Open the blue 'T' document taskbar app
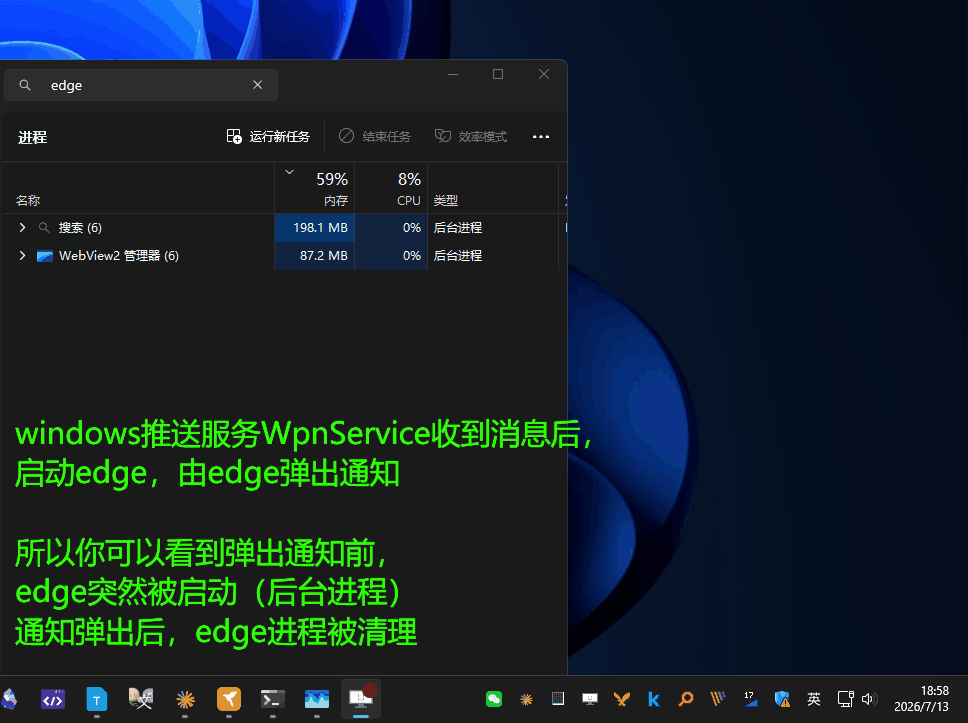The width and height of the screenshot is (968, 723). (96, 700)
